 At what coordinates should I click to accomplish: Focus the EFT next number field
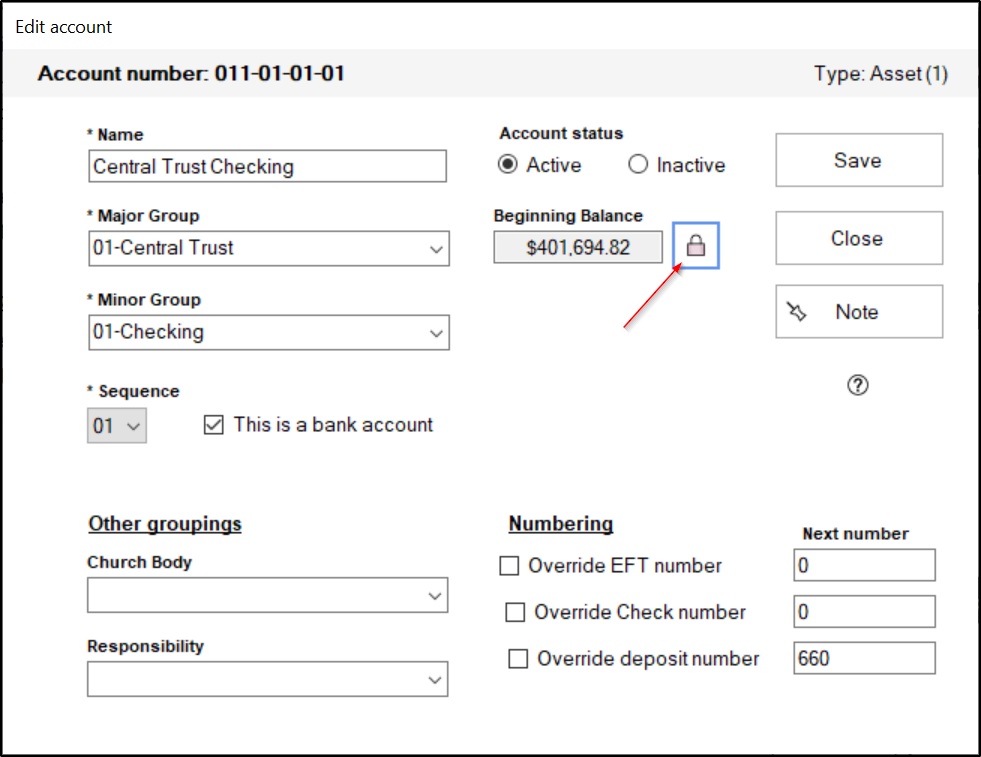(864, 566)
